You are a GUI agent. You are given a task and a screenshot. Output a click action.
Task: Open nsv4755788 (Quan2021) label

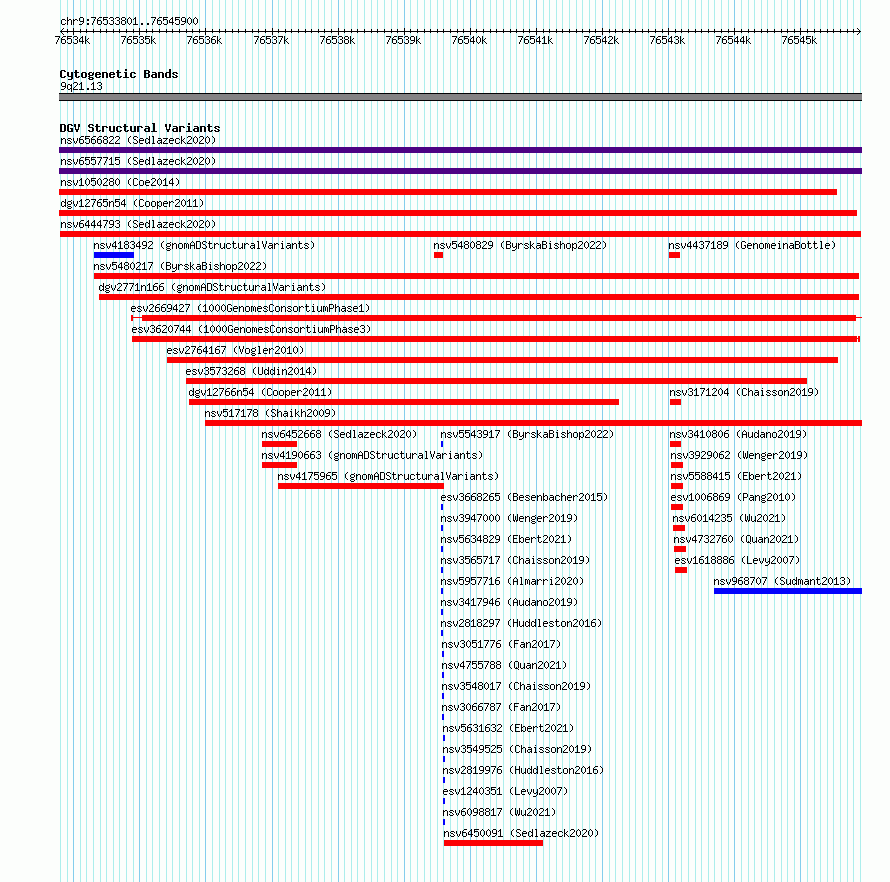504,665
